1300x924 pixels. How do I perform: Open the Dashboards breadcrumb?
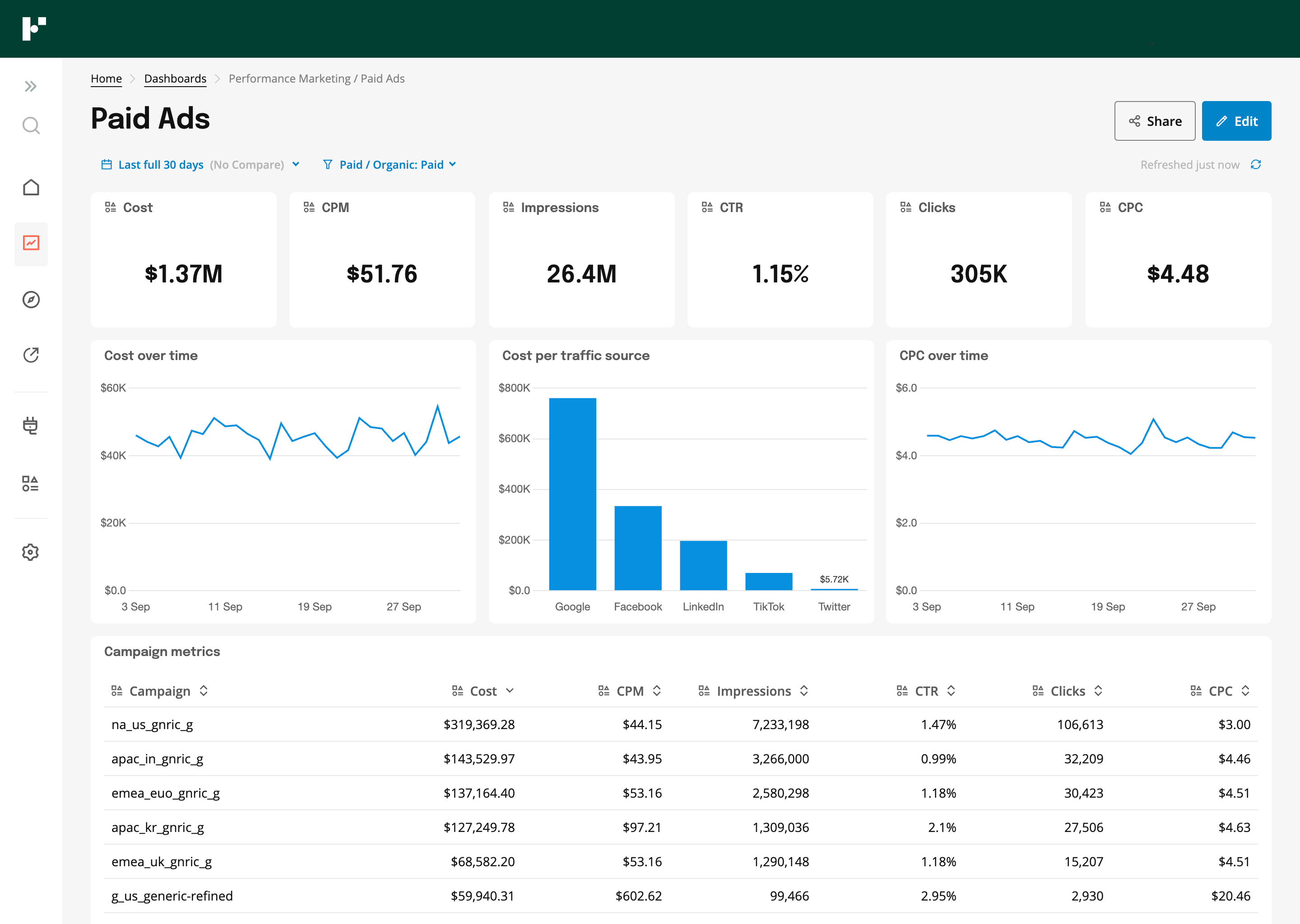(x=175, y=79)
